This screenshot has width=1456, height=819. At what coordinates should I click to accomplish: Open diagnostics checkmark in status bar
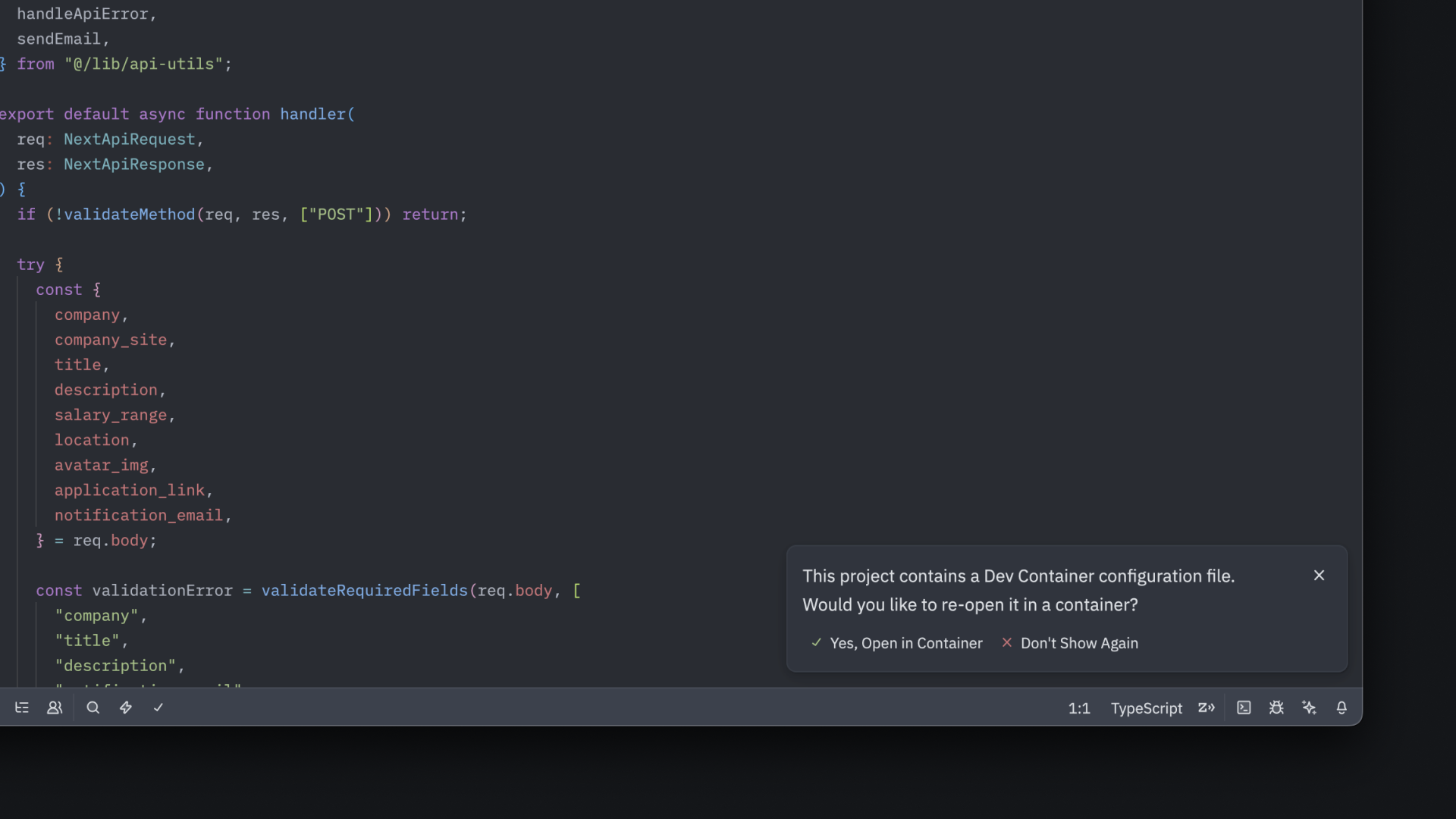point(158,708)
